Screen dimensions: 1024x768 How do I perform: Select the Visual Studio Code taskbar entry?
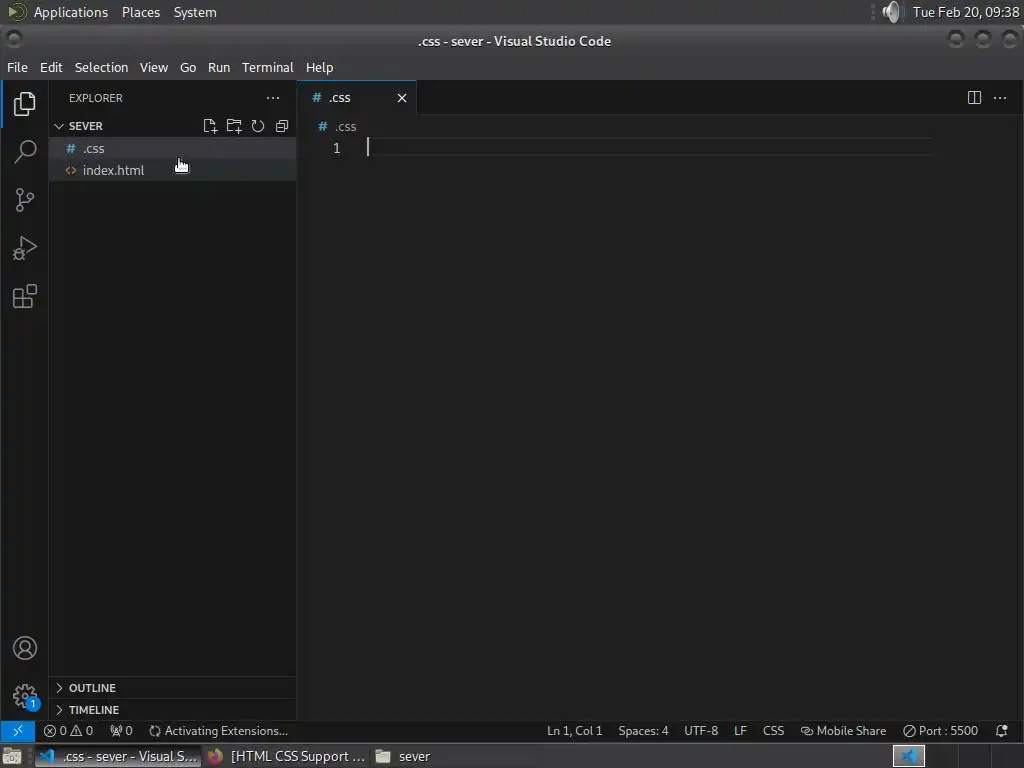(x=118, y=756)
